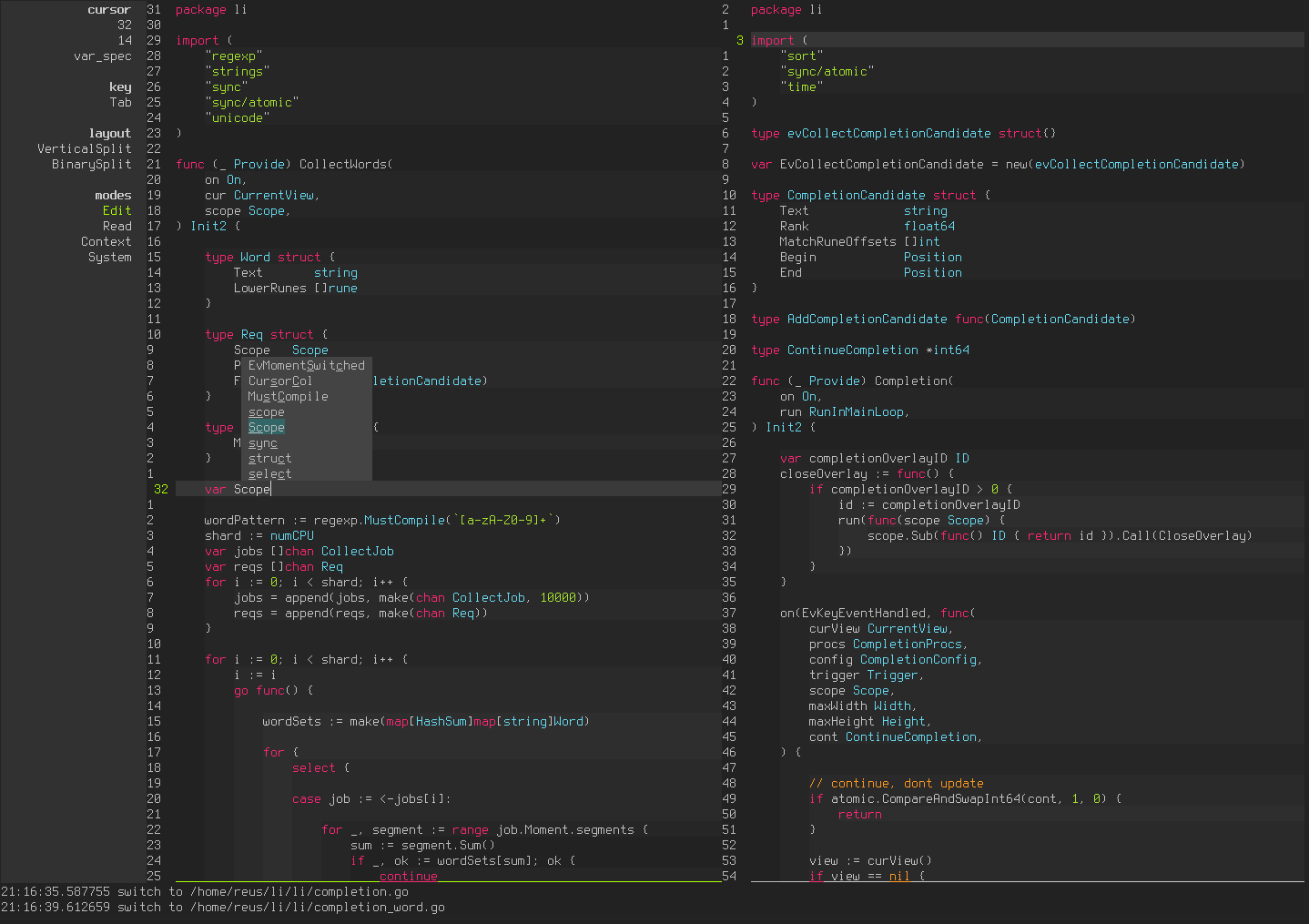Click Read mode in sidebar

coord(117,226)
